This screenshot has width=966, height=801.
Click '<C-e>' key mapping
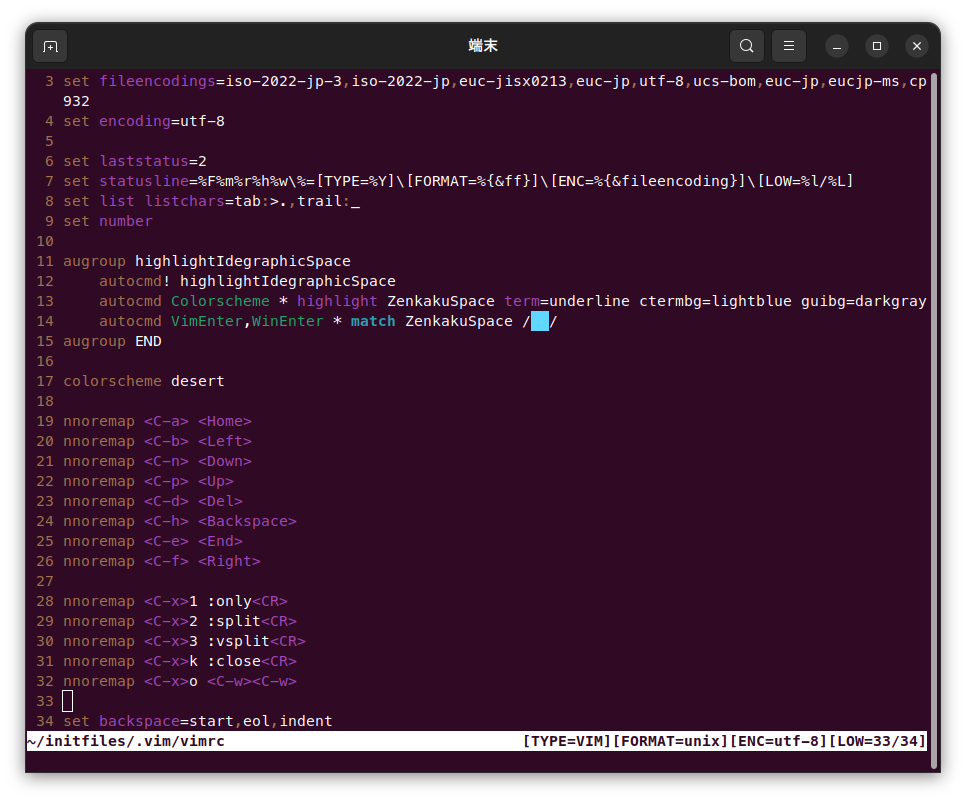(166, 542)
